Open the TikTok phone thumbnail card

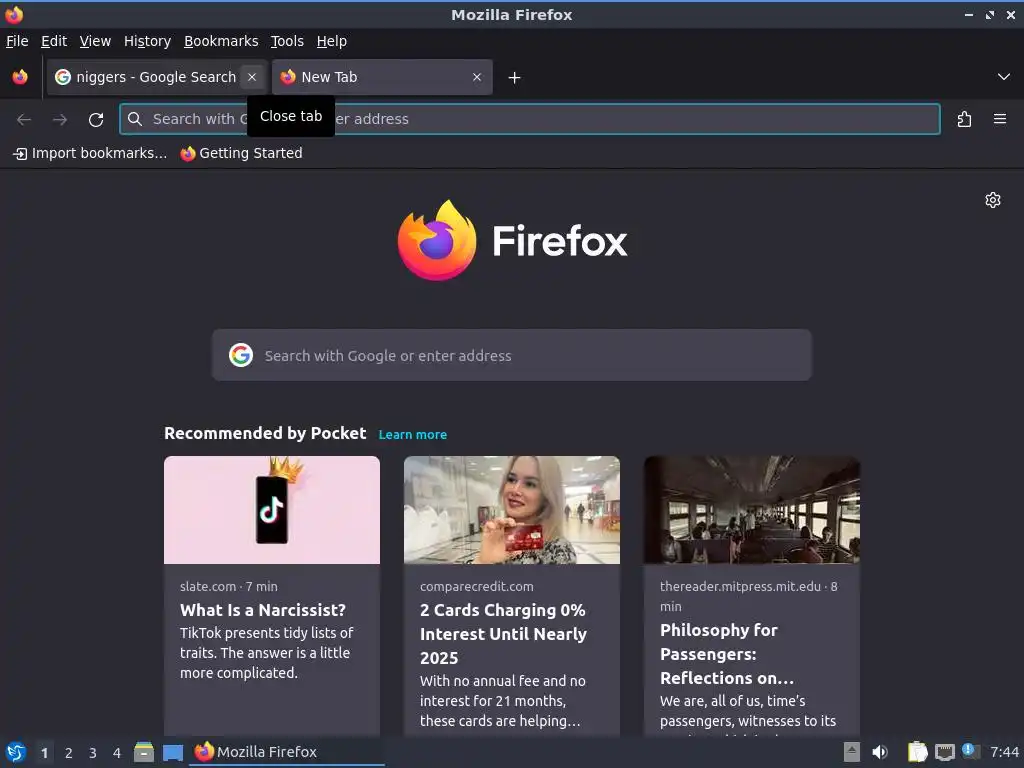point(272,510)
